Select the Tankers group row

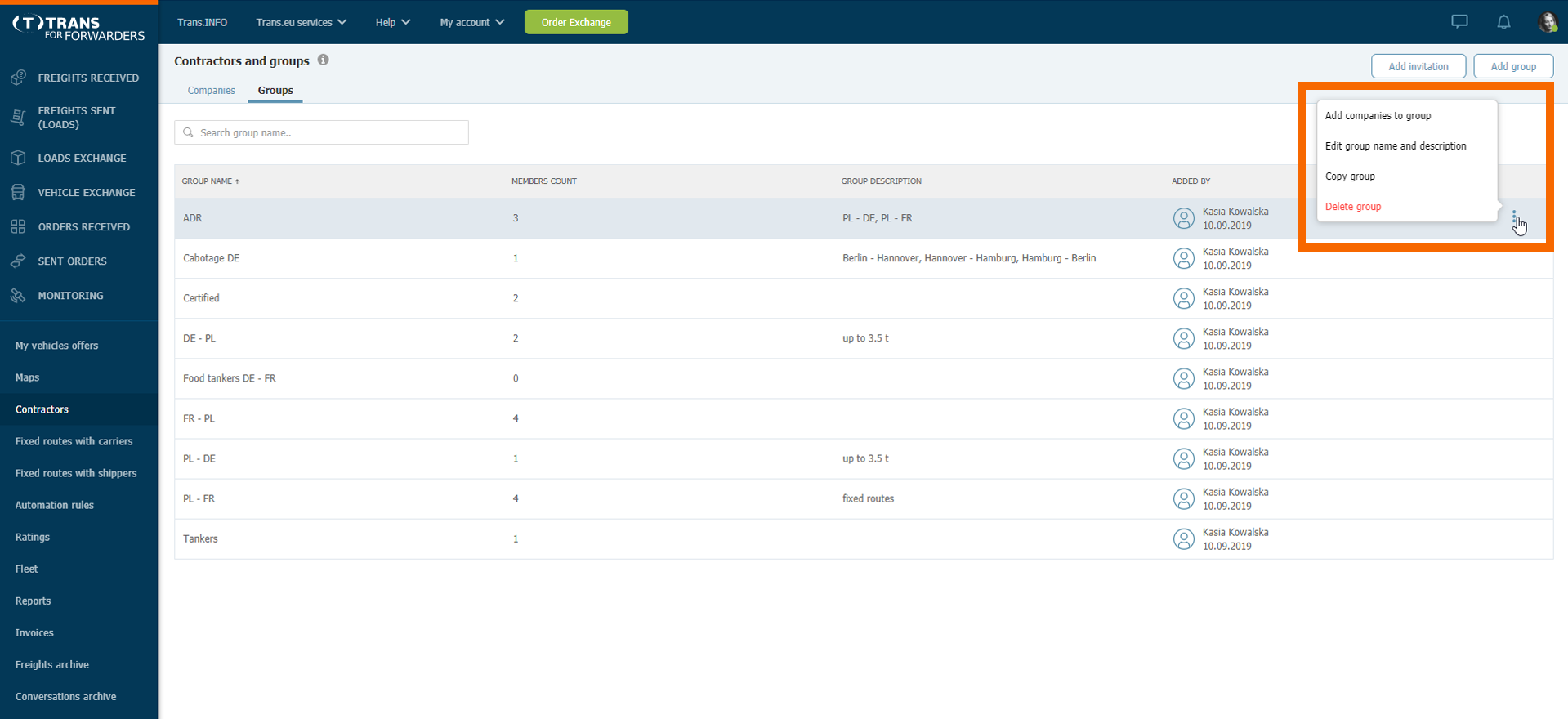coord(864,538)
